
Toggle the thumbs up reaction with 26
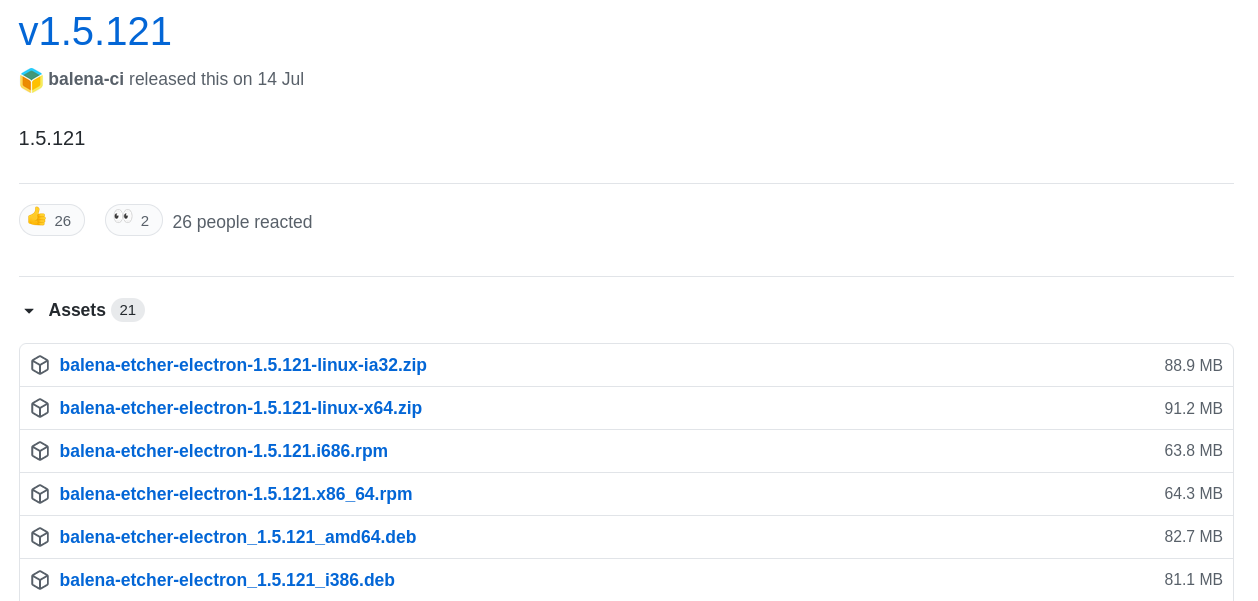coord(51,220)
